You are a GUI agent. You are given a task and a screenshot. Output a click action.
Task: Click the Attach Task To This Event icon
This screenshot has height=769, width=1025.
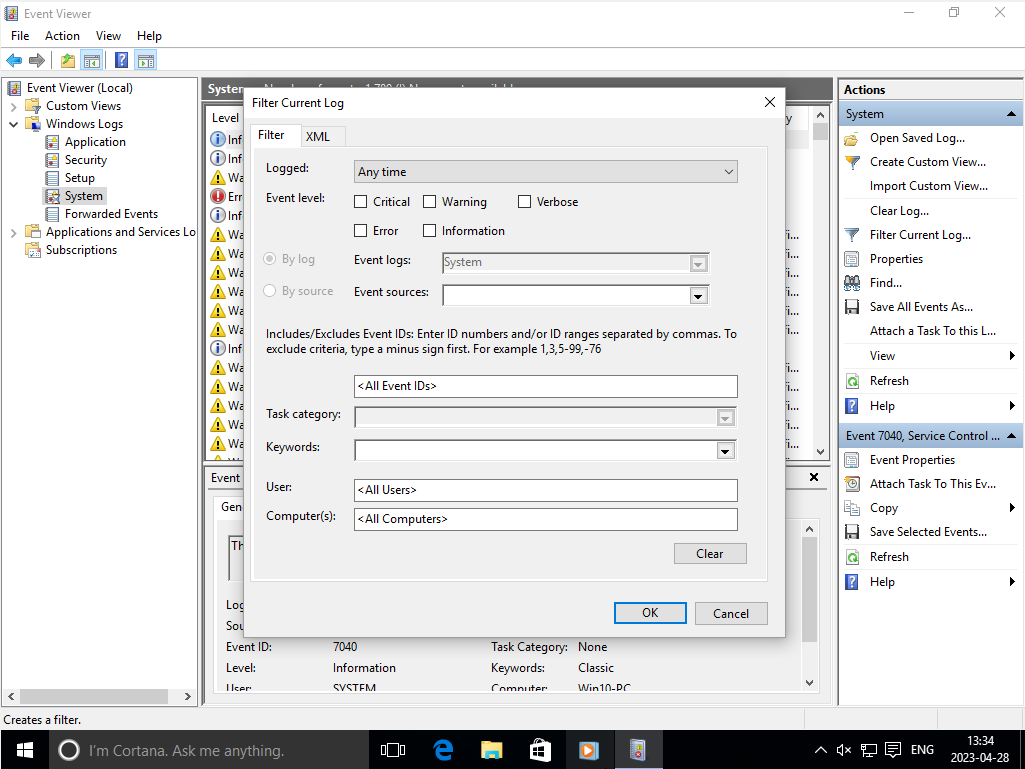(852, 484)
